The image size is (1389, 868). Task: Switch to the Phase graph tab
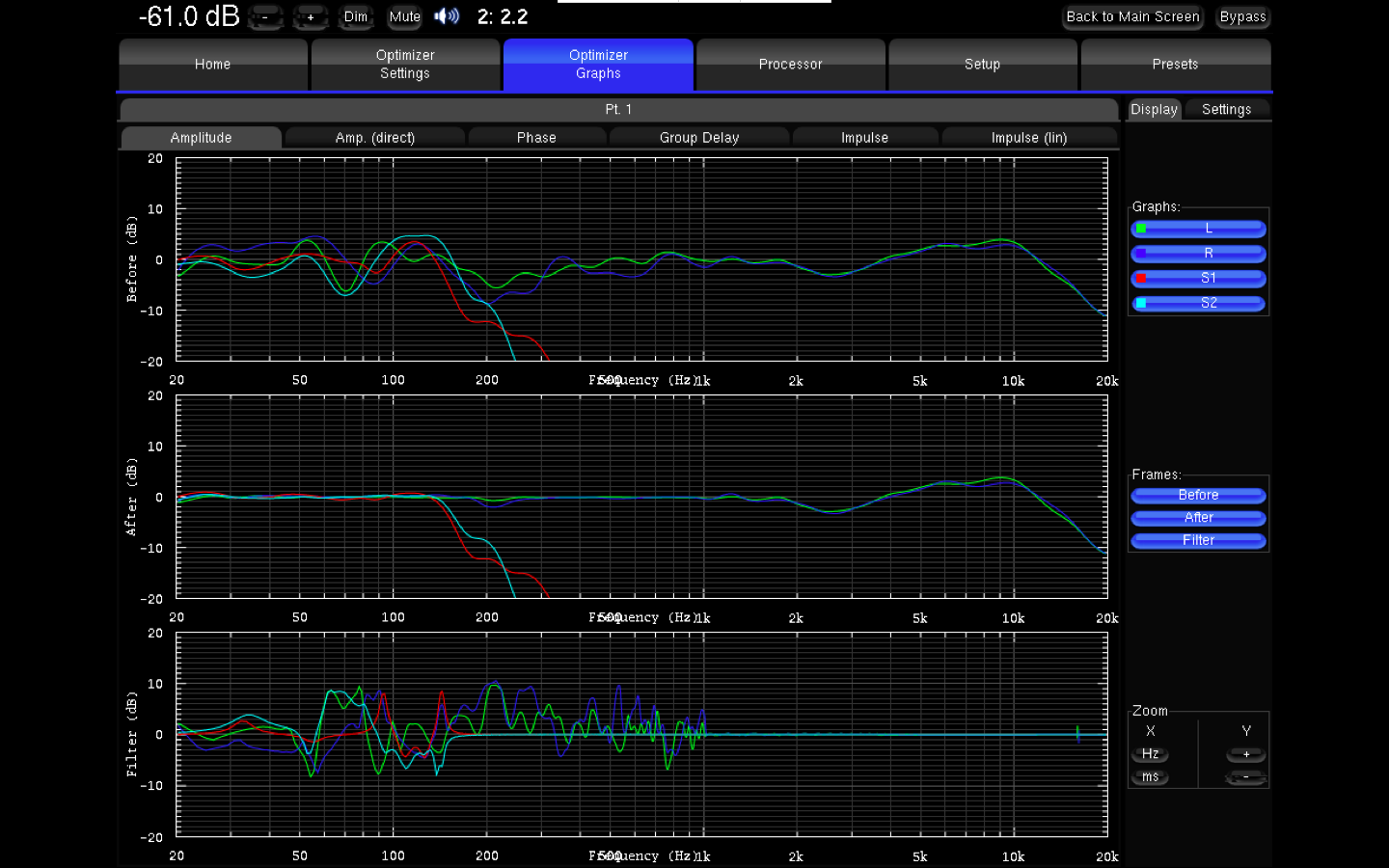[x=536, y=138]
